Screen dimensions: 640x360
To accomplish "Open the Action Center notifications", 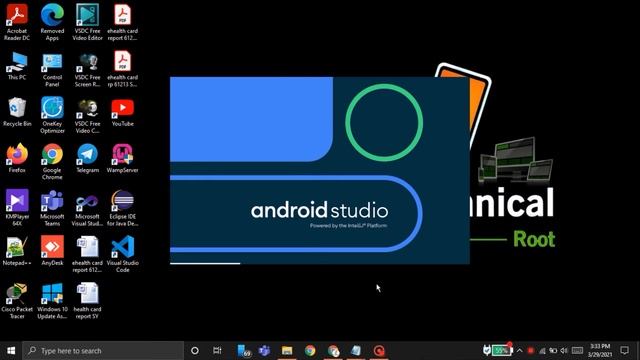I will click(624, 351).
